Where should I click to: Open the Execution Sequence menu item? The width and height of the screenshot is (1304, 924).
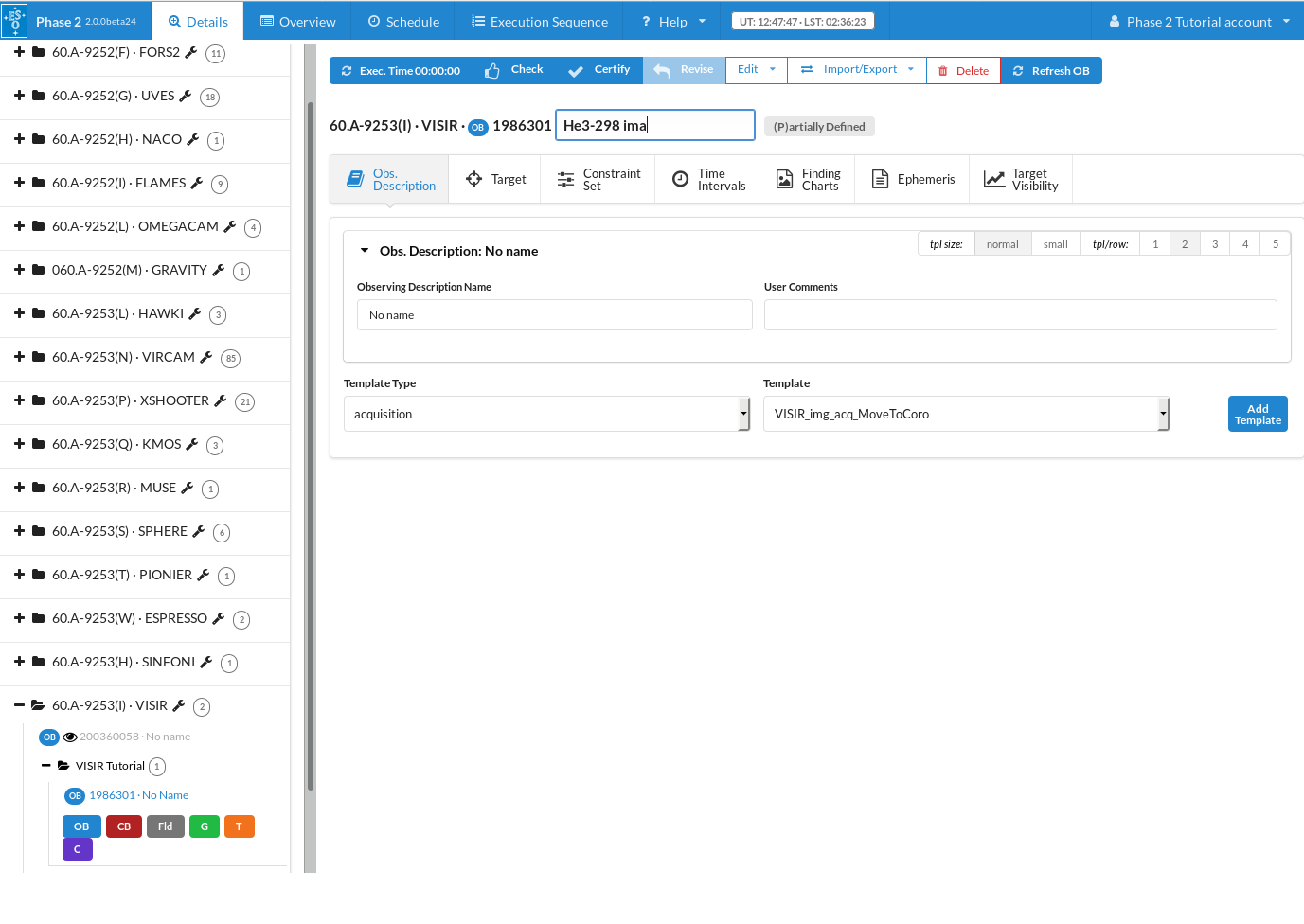(539, 21)
